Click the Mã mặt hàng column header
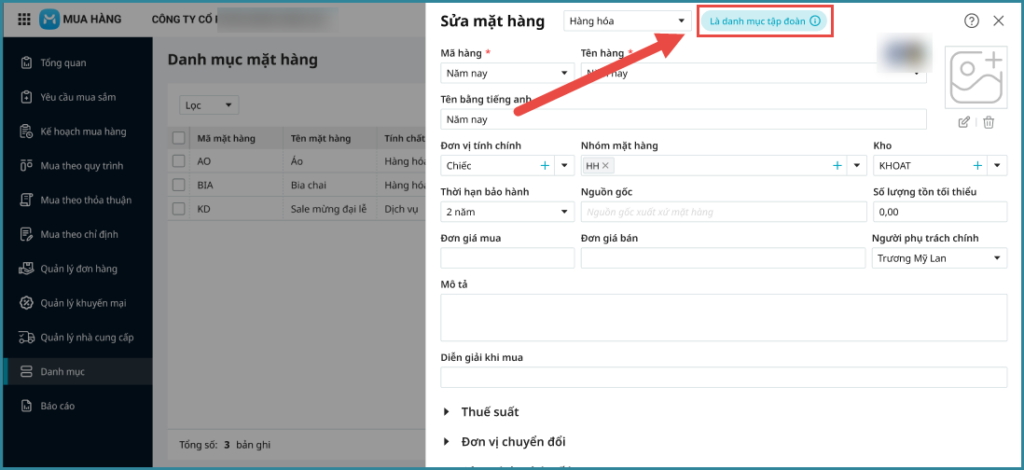Image resolution: width=1024 pixels, height=470 pixels. point(226,138)
